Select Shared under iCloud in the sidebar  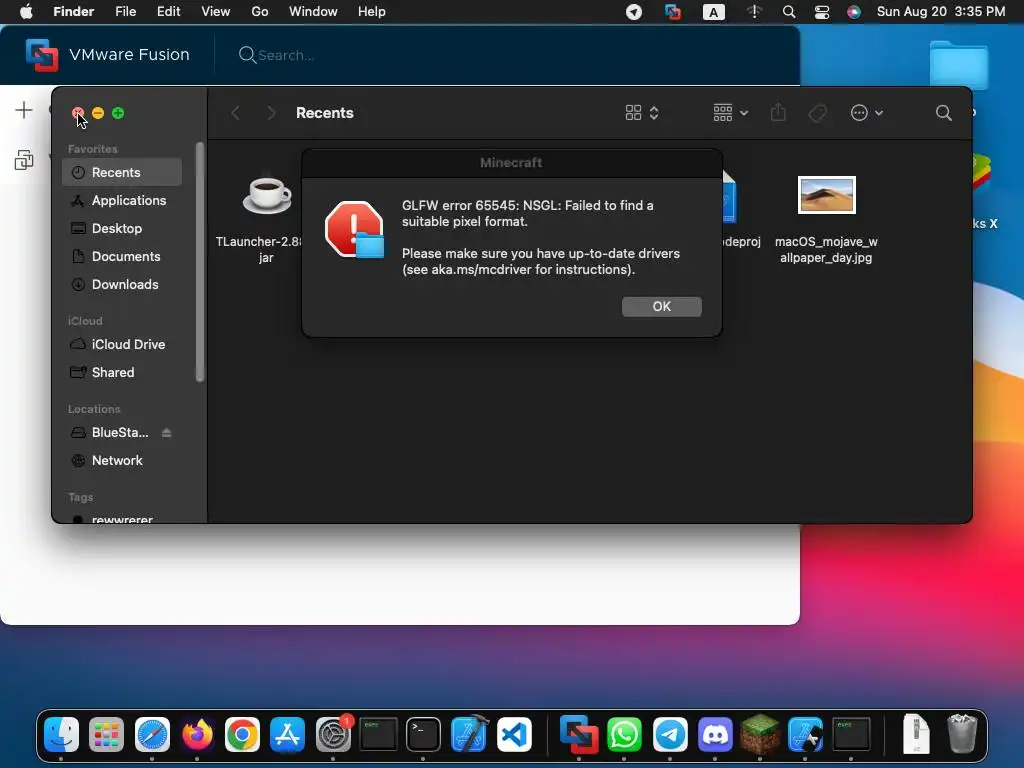[x=121, y=372]
